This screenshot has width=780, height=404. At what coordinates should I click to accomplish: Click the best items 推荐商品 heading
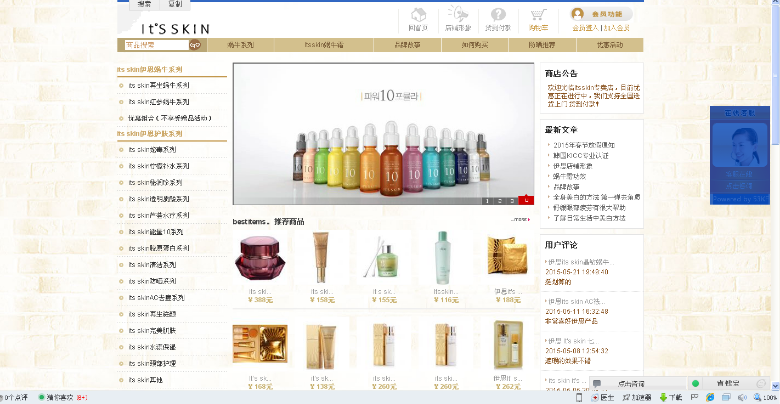pos(269,222)
